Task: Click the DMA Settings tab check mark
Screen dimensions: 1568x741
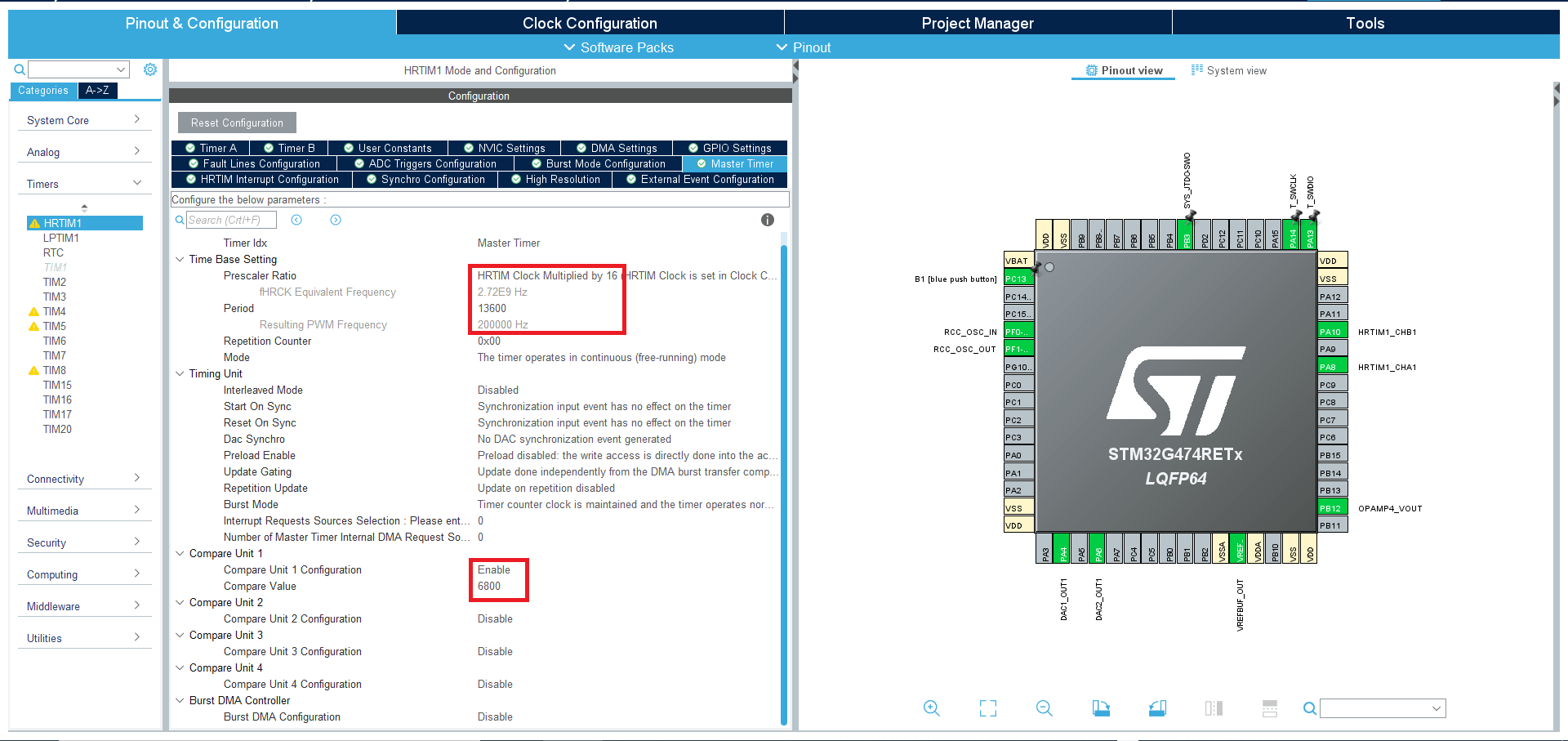Action: (581, 148)
